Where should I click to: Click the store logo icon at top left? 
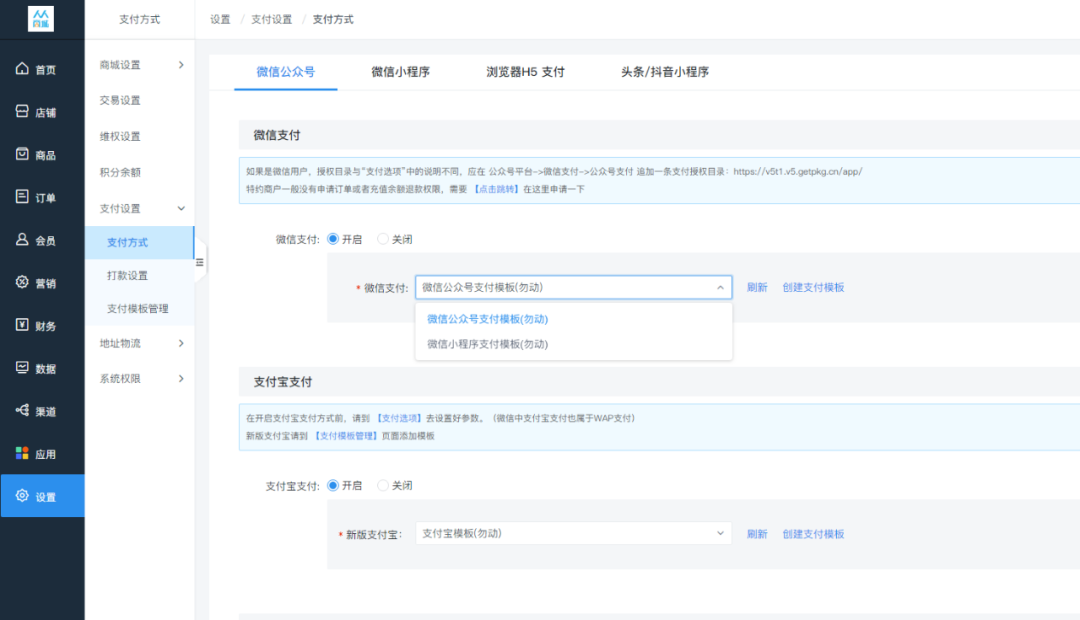click(x=41, y=19)
